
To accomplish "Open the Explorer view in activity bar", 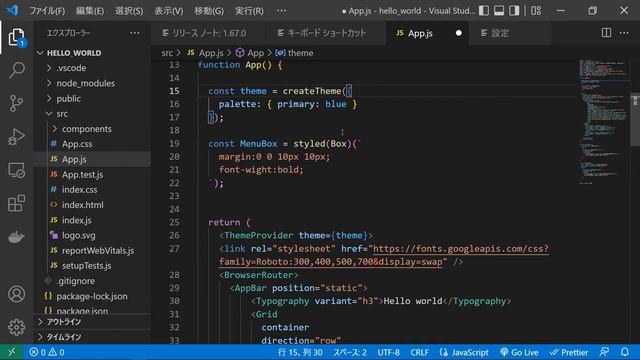I will (x=16, y=37).
